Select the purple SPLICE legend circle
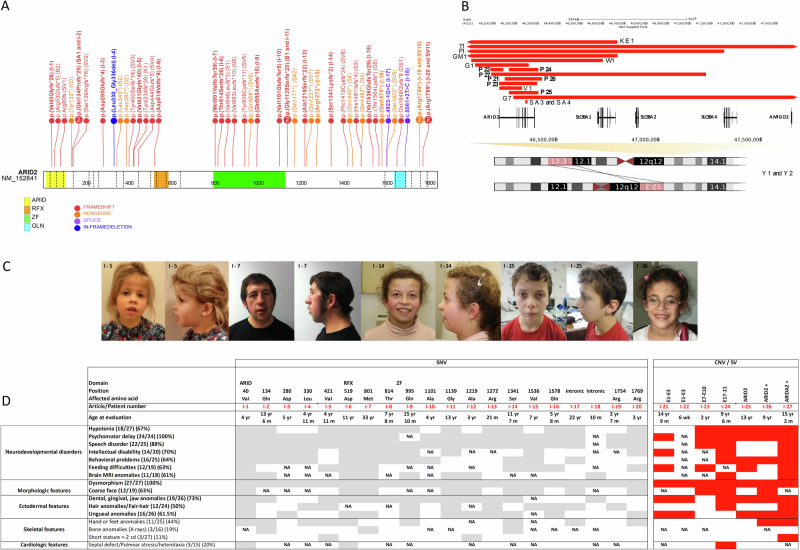Screen dimensions: 800x550 point(77,220)
